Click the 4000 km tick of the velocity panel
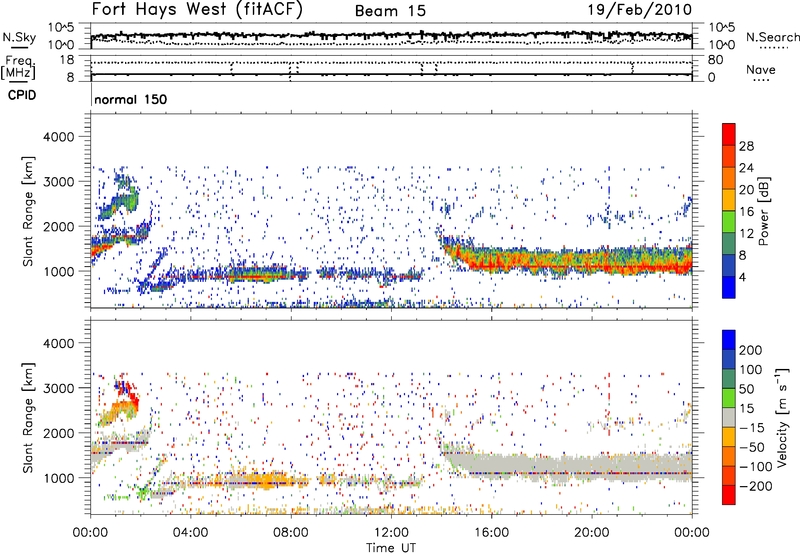800x554 pixels. point(58,343)
